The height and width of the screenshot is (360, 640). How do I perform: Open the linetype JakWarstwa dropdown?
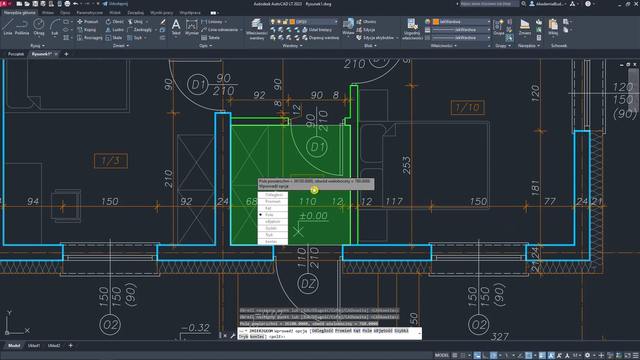coord(461,38)
